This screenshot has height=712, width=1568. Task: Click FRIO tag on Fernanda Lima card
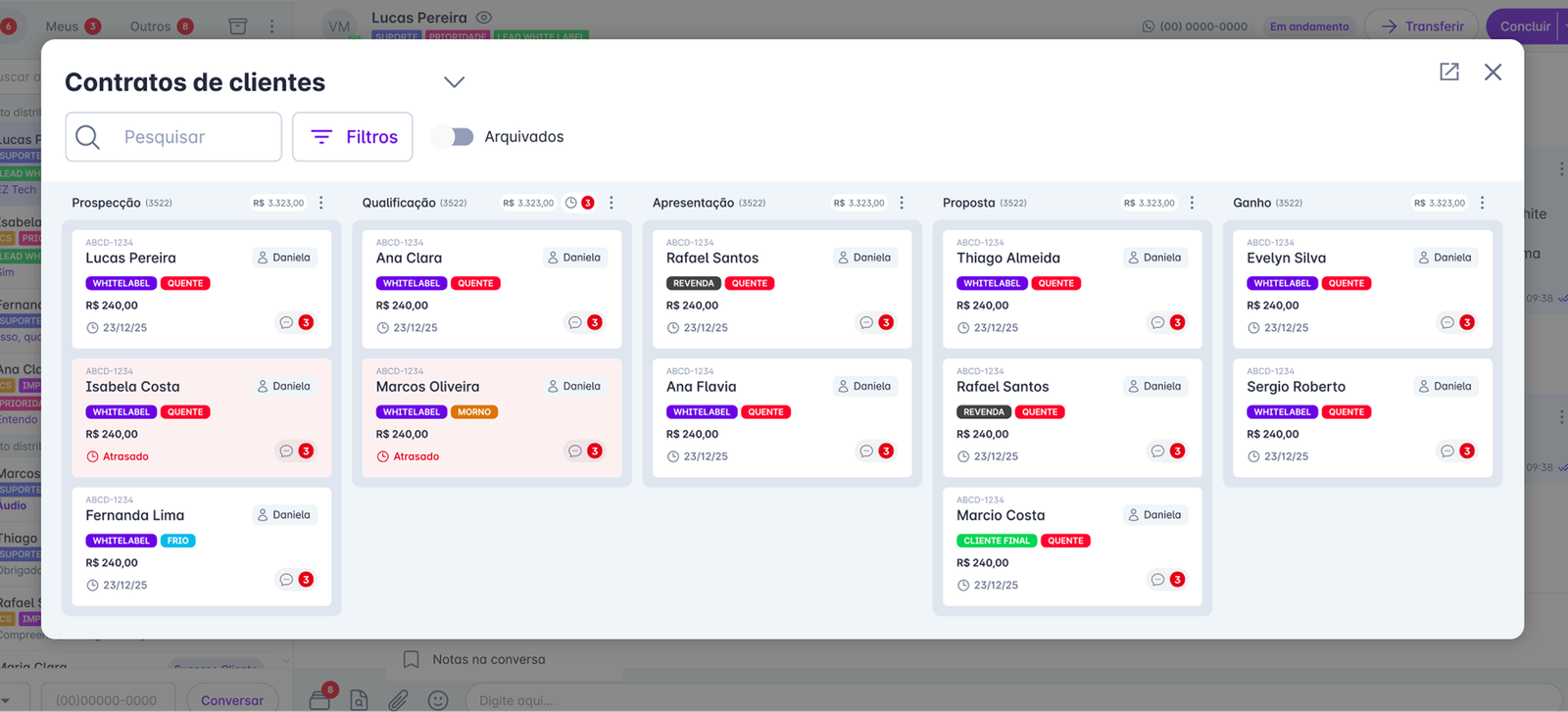tap(177, 541)
